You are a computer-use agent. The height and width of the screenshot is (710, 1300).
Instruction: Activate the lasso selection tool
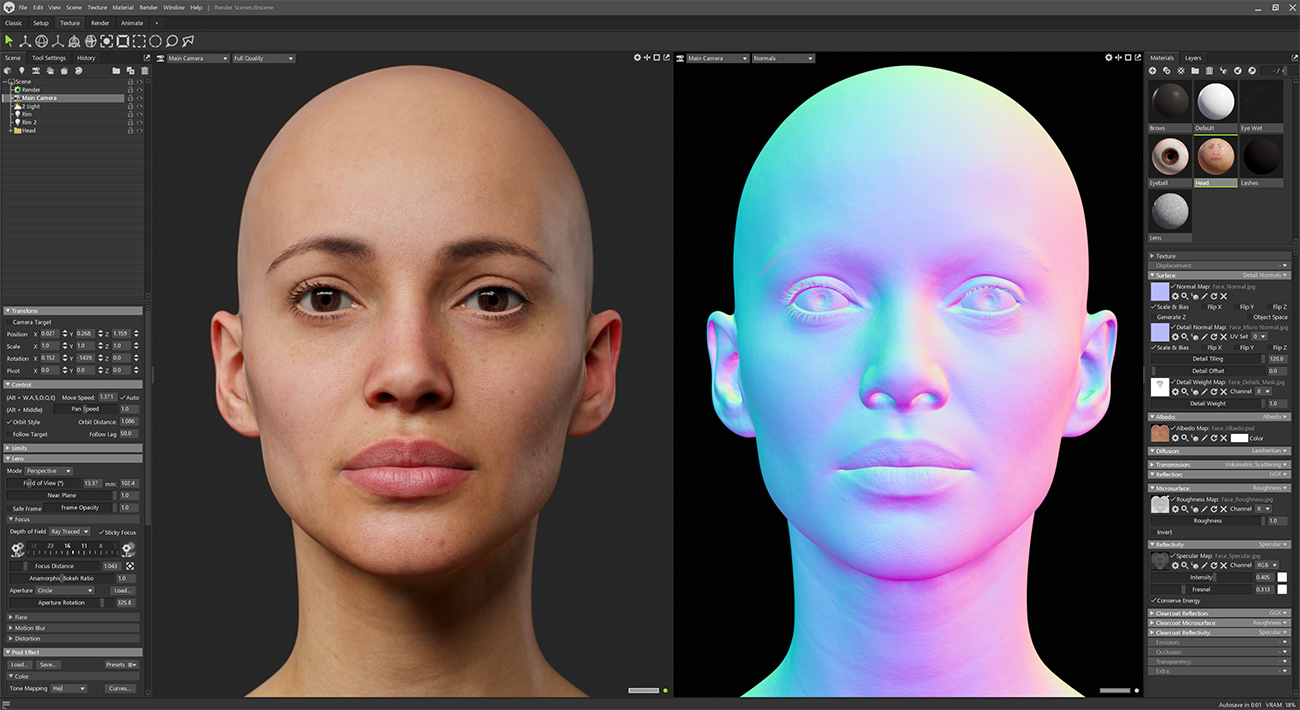coord(170,42)
